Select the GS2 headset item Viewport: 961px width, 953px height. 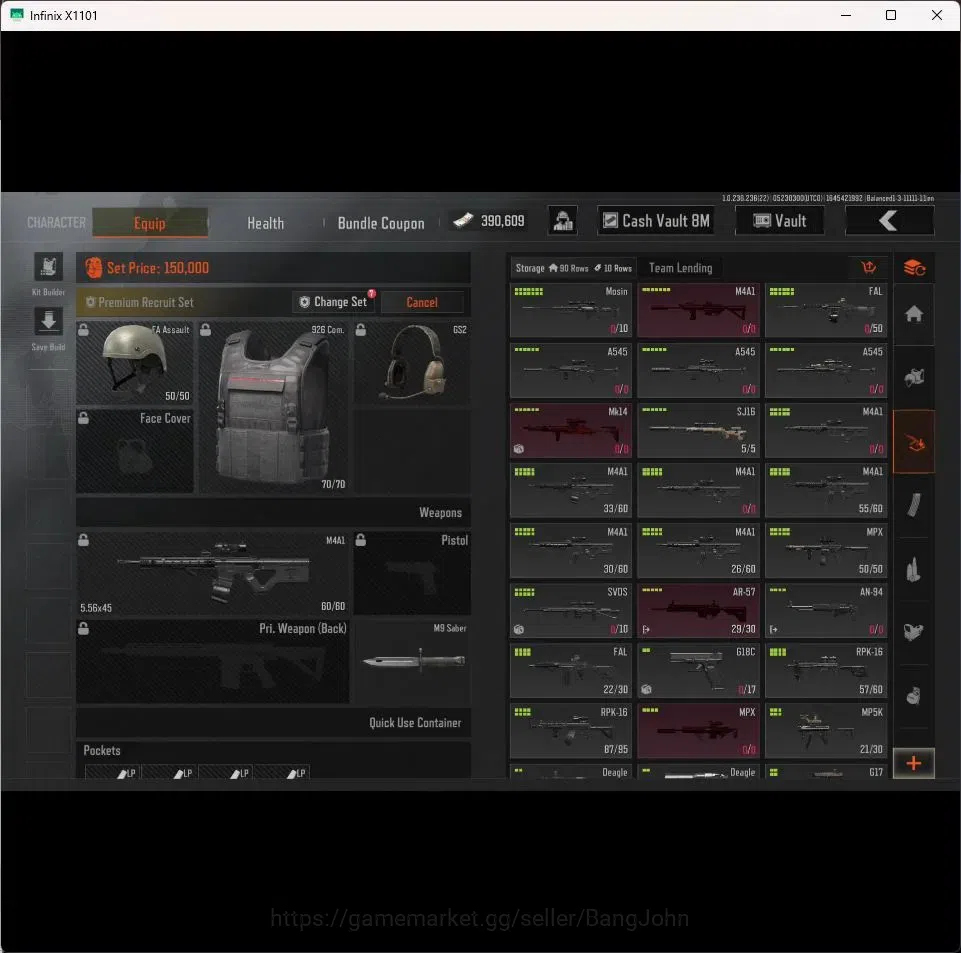pos(412,363)
